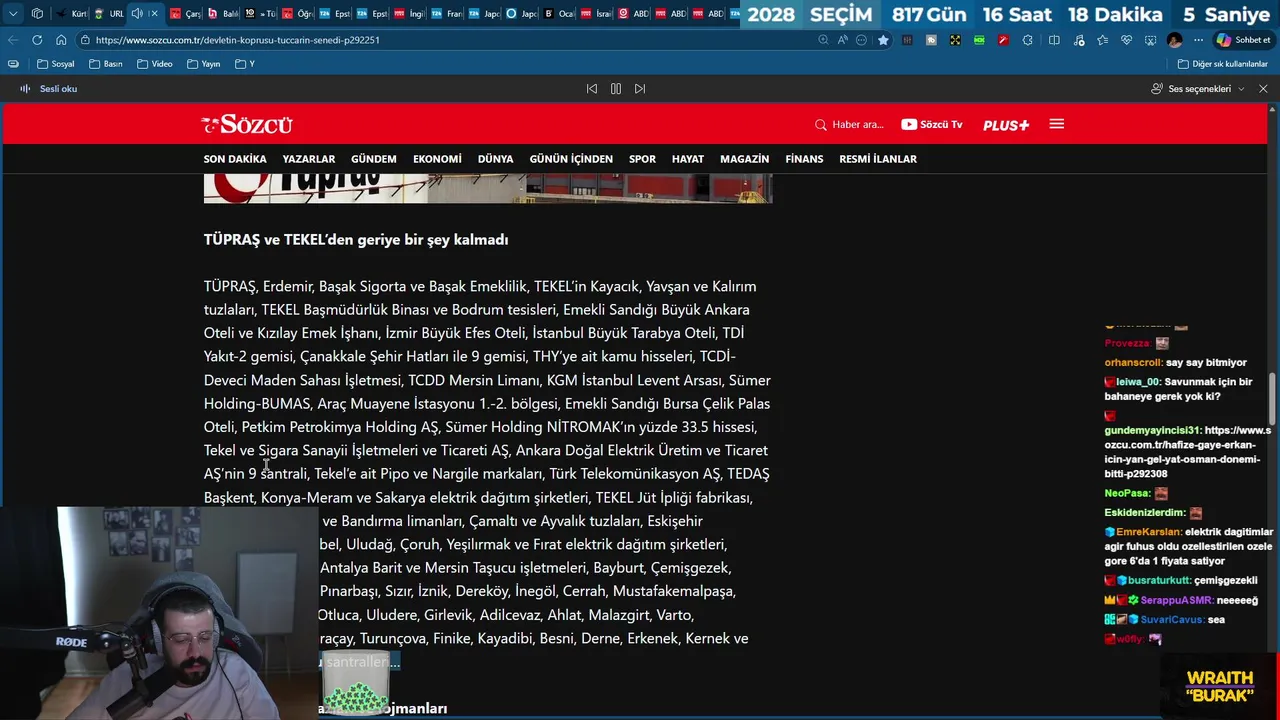1280x720 pixels.
Task: Click chat username EmreKarslan
Action: 1149,533
